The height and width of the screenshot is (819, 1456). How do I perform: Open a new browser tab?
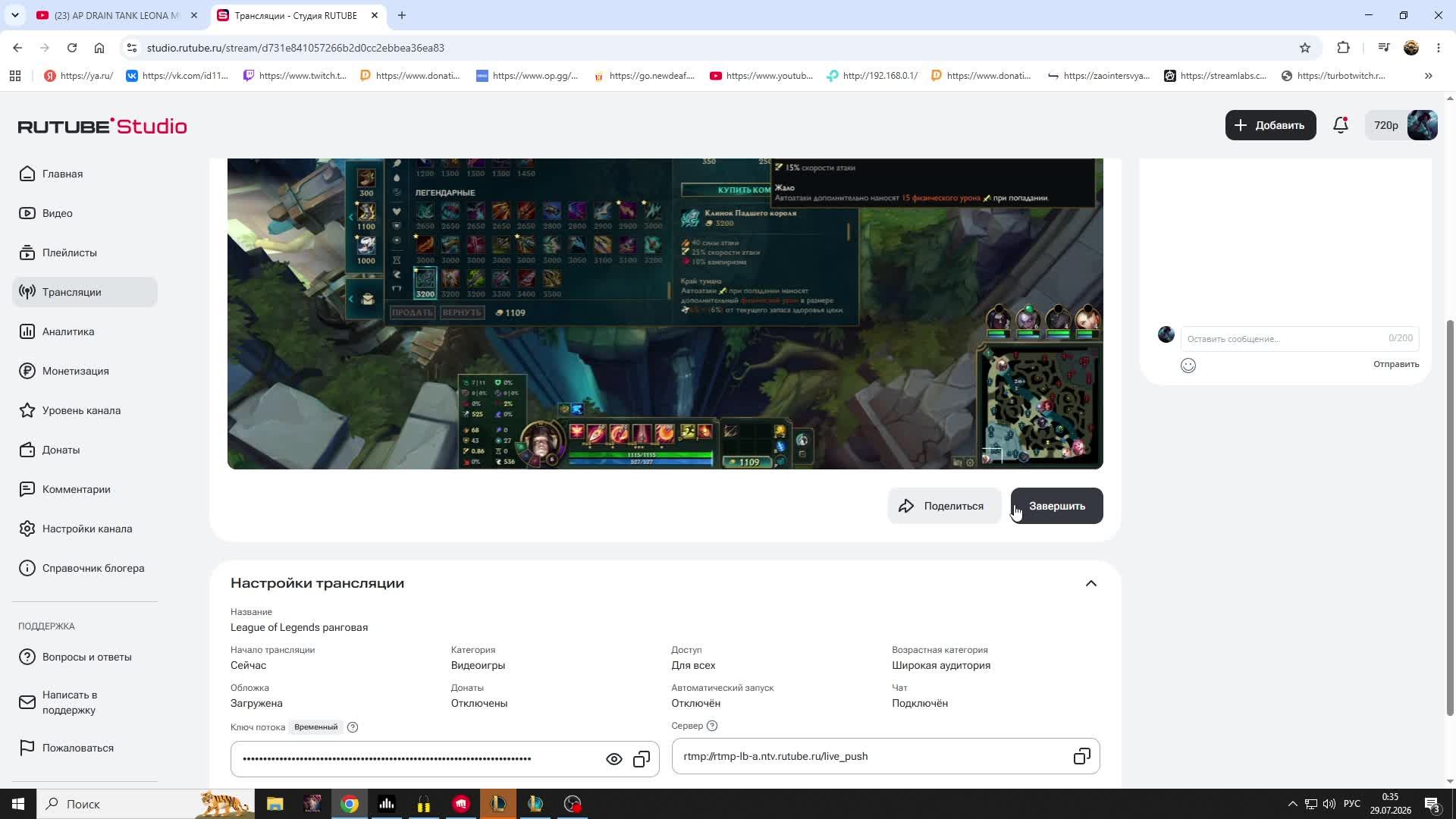point(402,15)
